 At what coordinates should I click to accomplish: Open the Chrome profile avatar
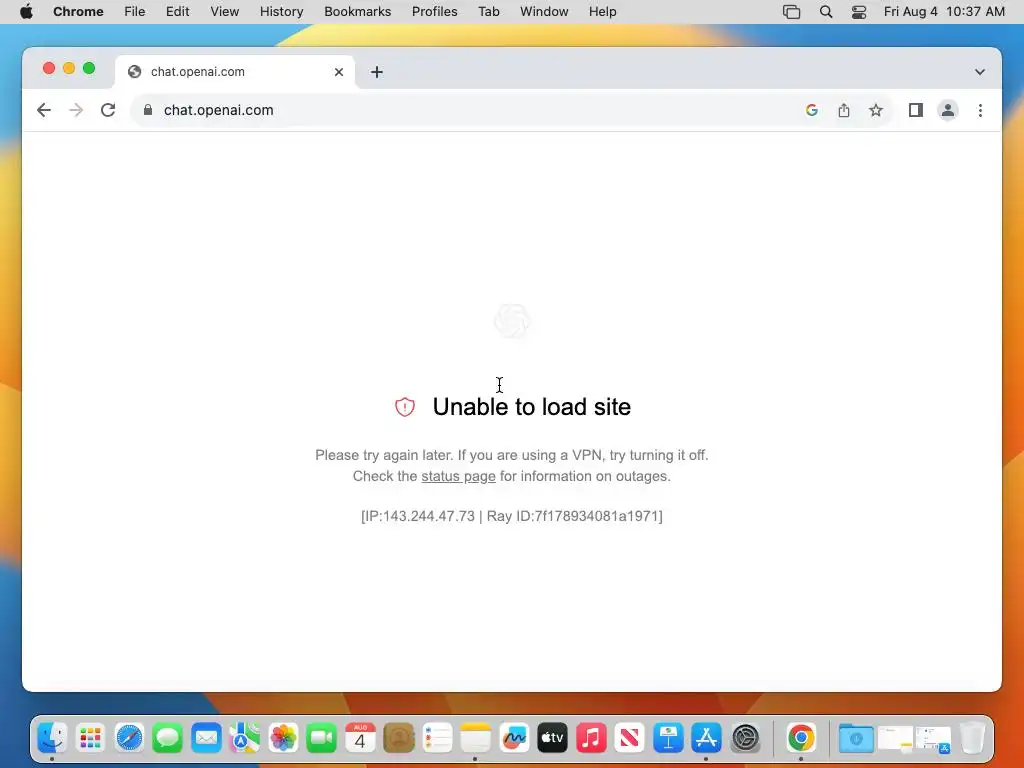coord(948,110)
